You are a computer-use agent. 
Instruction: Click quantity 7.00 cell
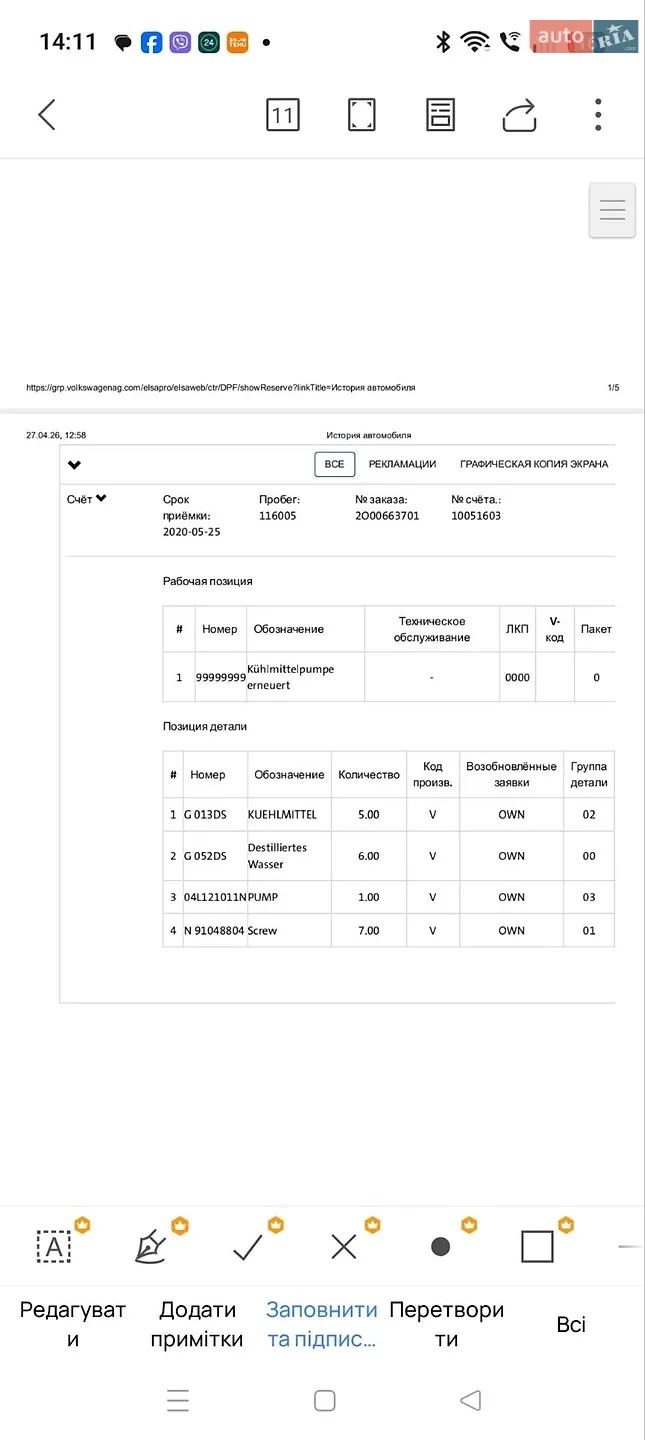(369, 930)
